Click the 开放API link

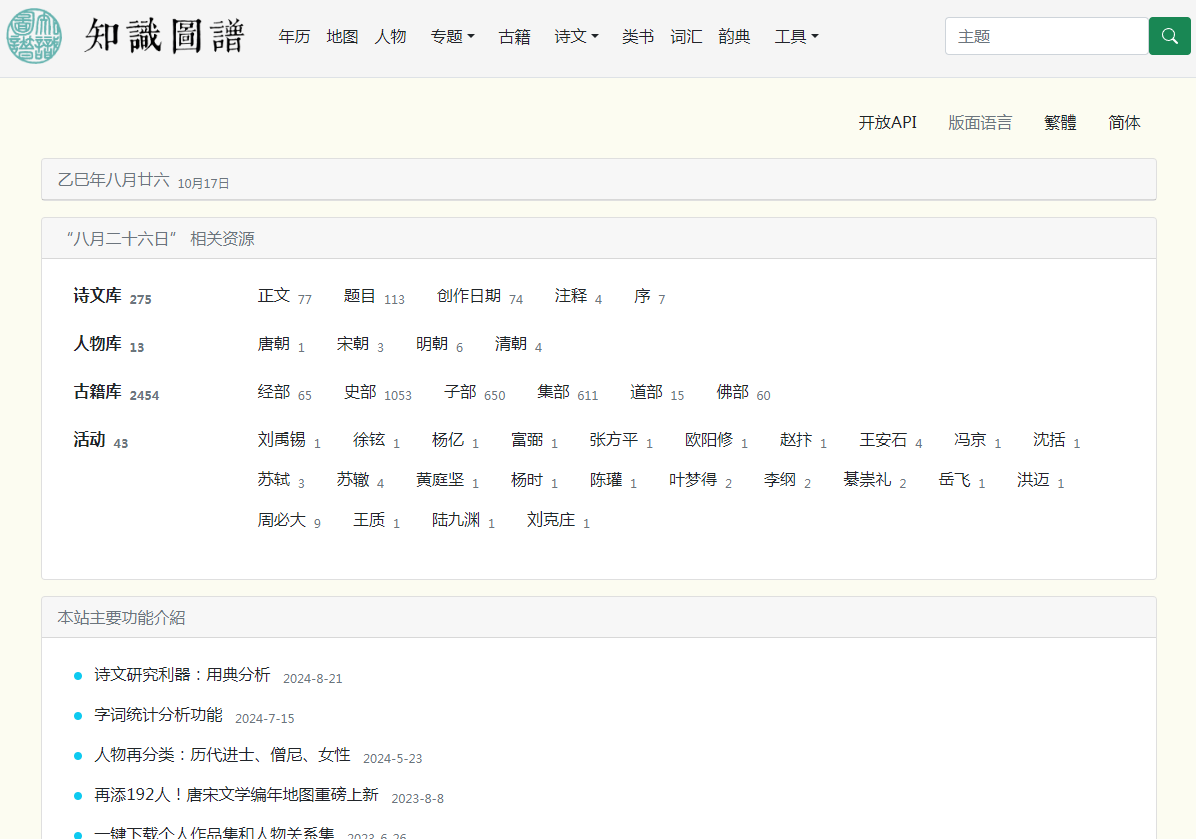(887, 123)
